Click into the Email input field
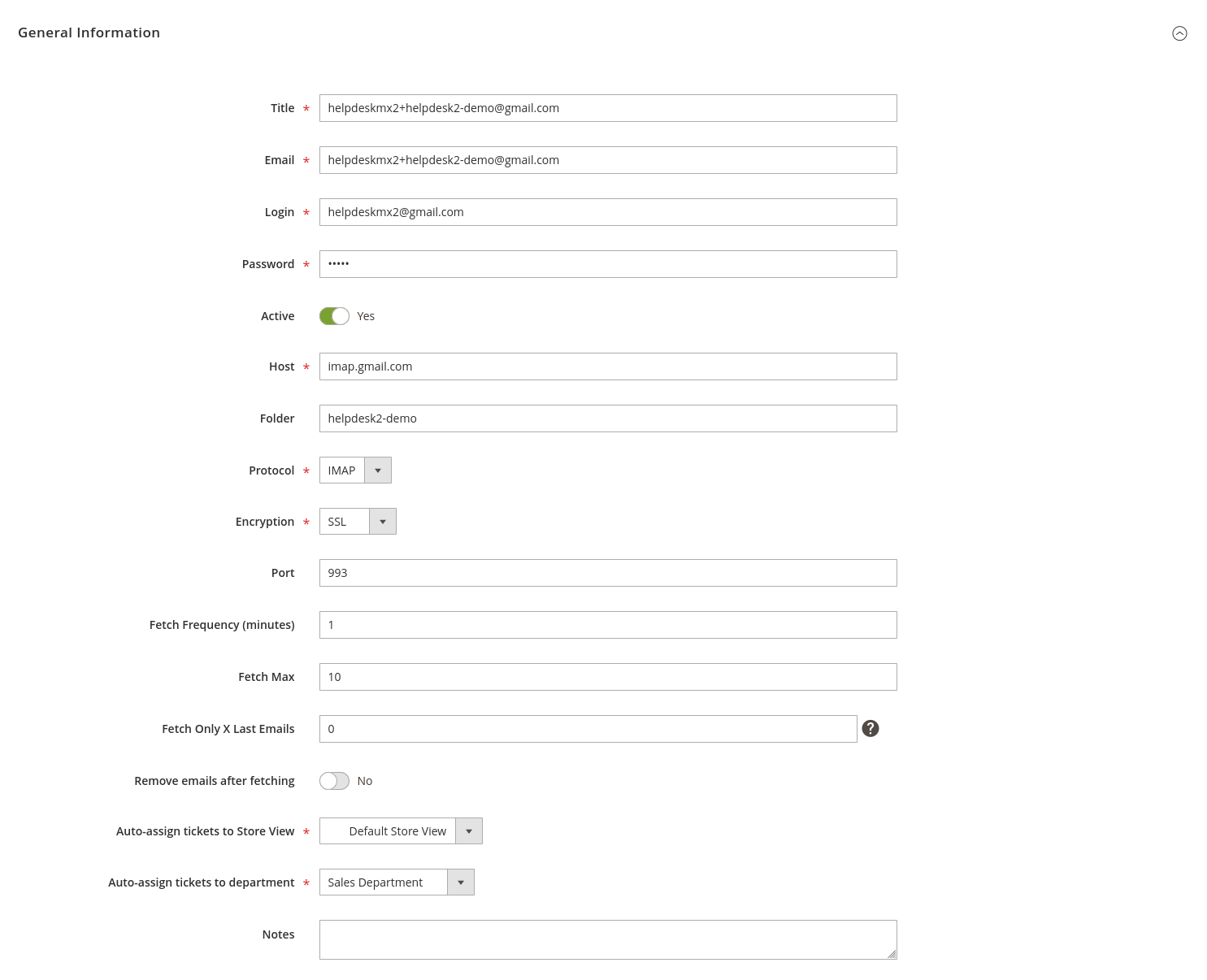The image size is (1207, 980). (x=608, y=160)
